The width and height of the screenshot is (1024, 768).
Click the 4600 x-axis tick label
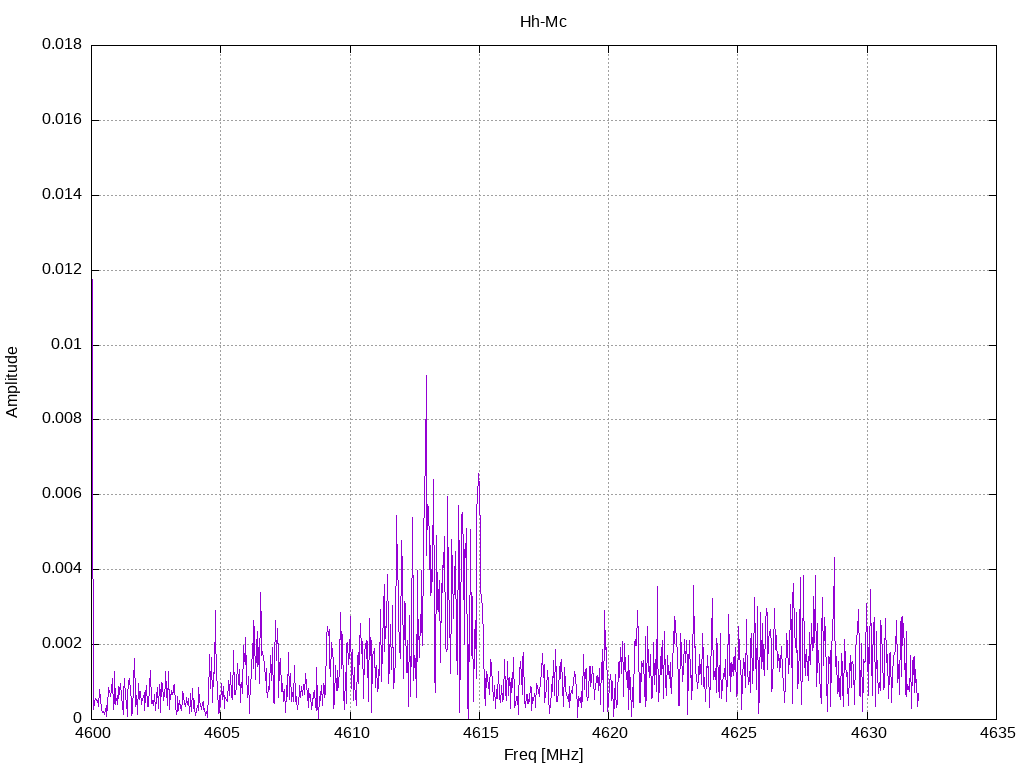pos(92,733)
